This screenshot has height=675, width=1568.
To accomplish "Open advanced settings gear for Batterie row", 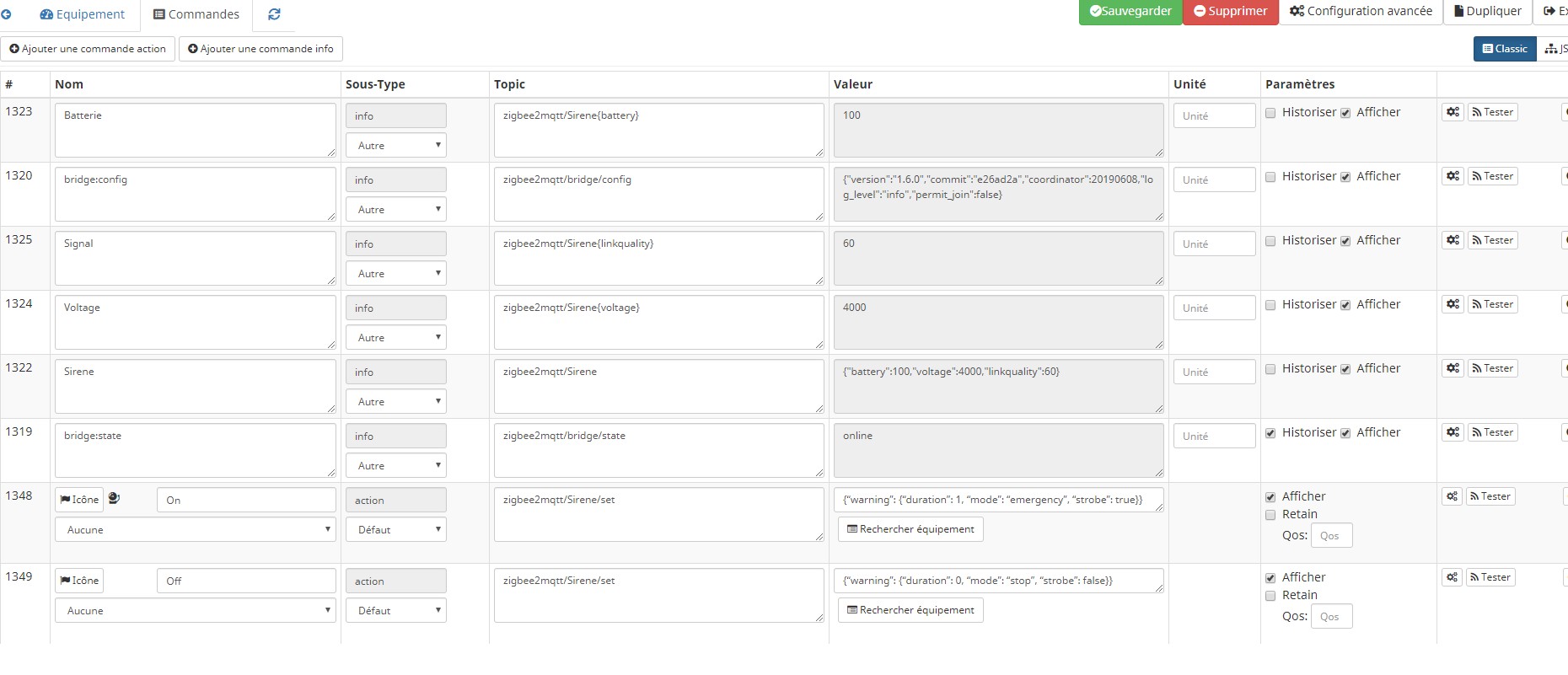I will pyautogui.click(x=1453, y=112).
